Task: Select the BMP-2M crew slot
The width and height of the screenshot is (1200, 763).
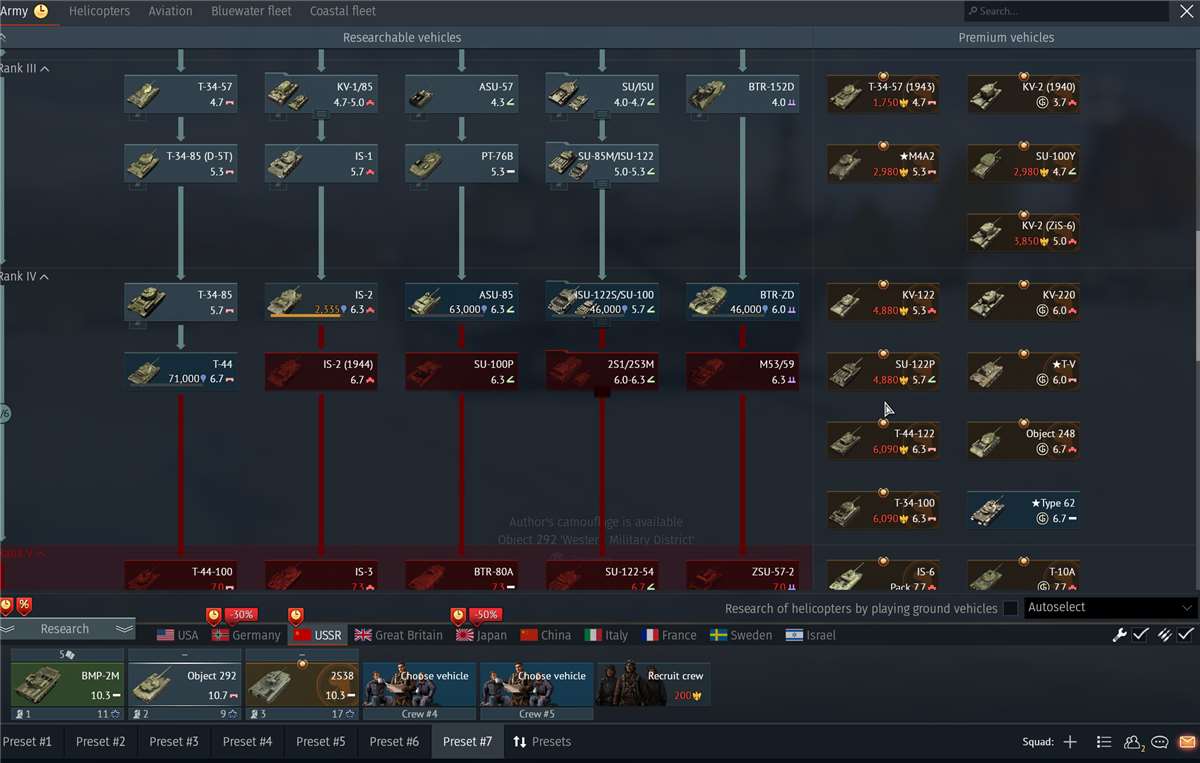Action: click(68, 684)
